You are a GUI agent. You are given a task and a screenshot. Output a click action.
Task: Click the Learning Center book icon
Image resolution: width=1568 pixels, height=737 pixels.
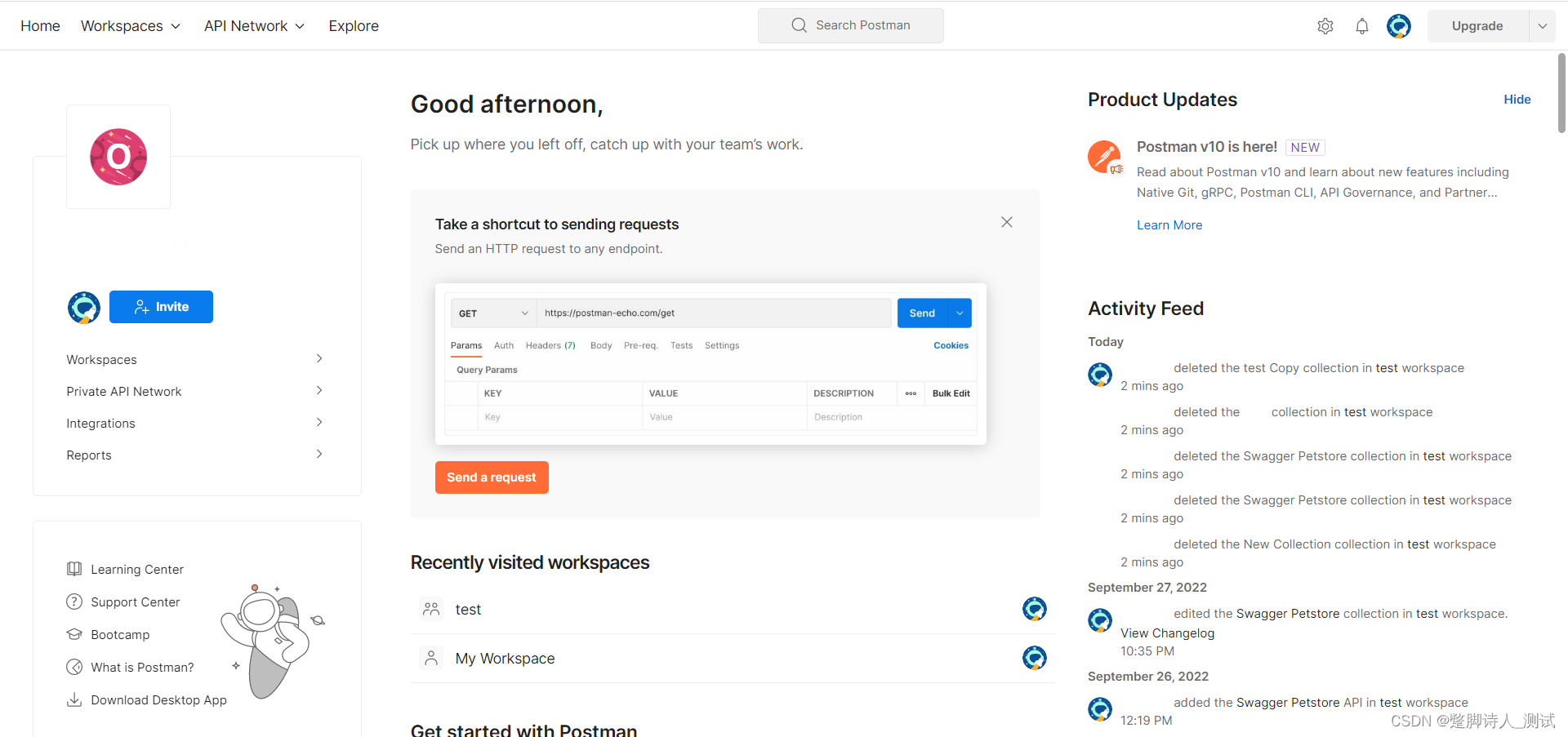(74, 569)
